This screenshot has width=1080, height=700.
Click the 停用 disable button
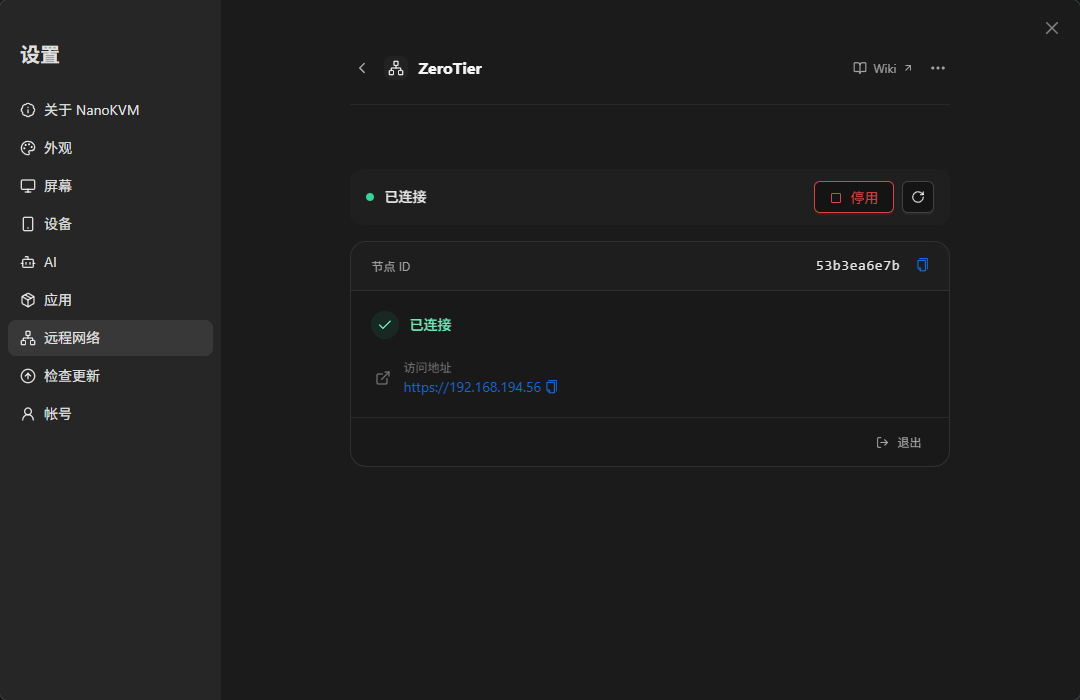[853, 197]
